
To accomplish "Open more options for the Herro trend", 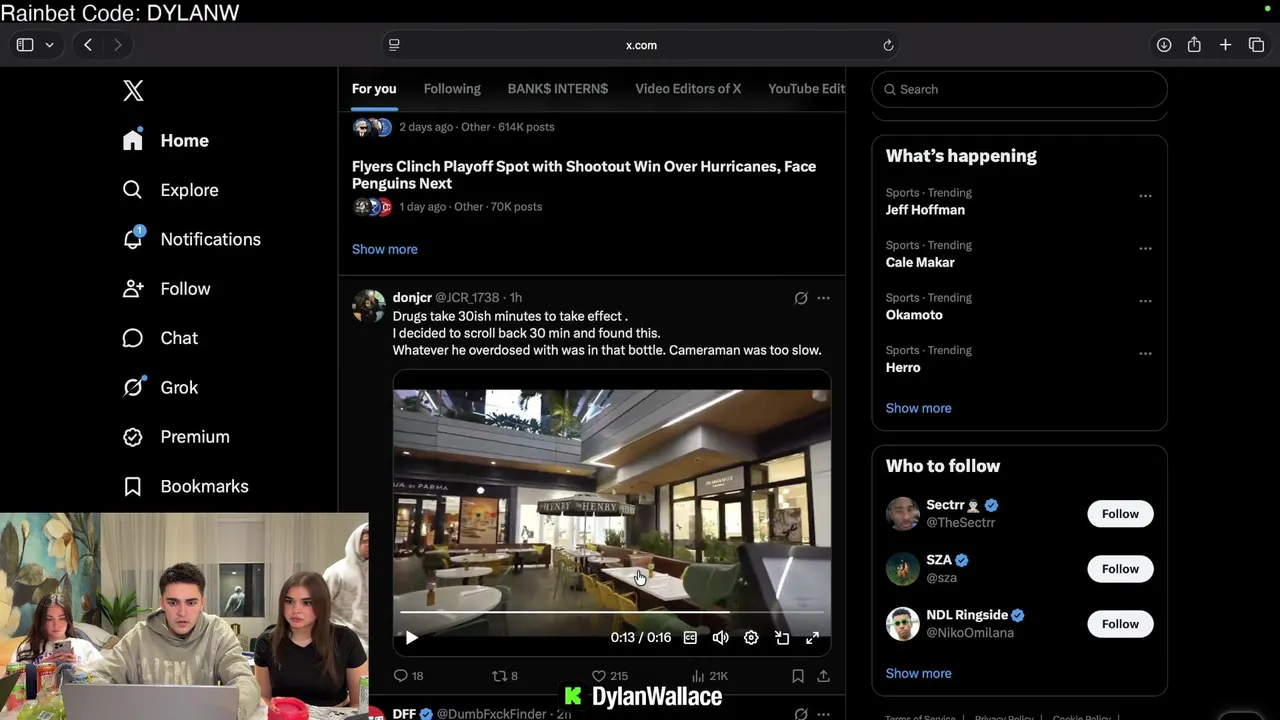I will coord(1145,353).
